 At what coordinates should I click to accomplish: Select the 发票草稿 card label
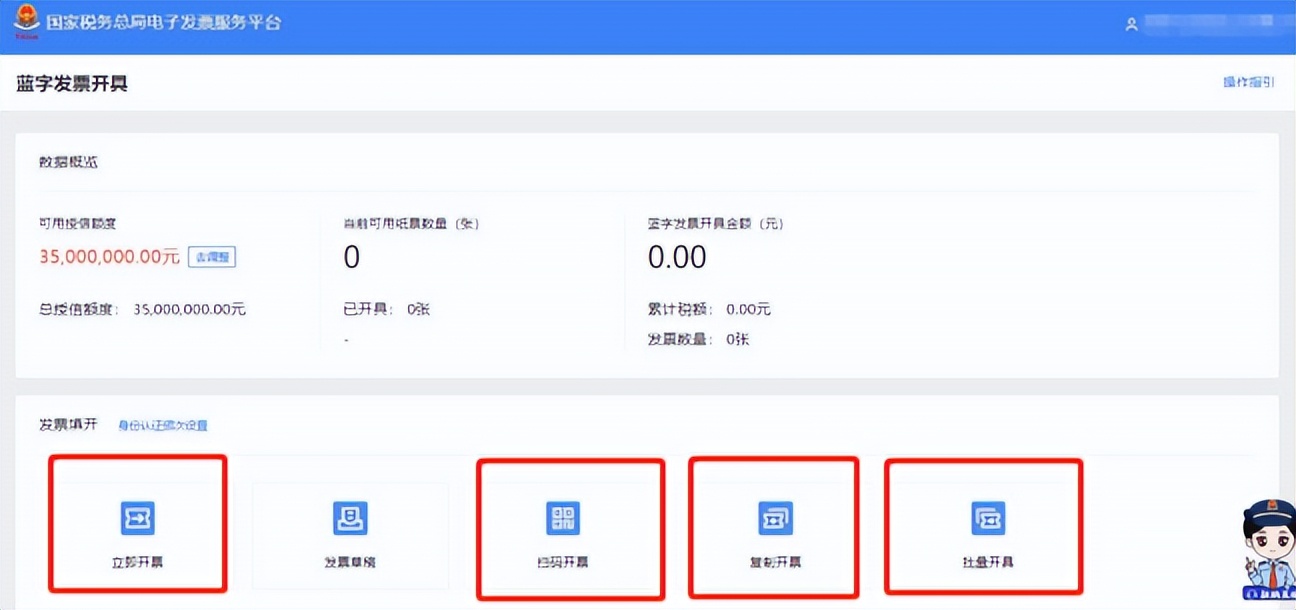pyautogui.click(x=350, y=562)
